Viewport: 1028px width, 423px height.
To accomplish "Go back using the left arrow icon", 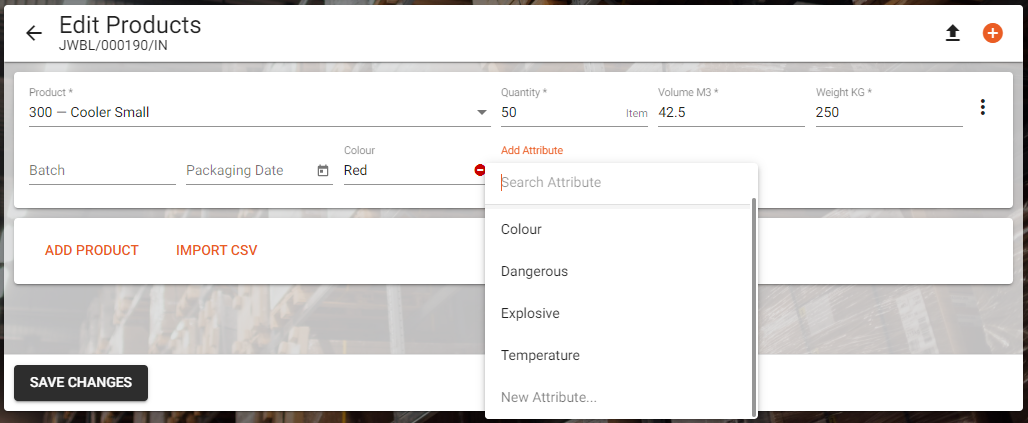I will tap(33, 33).
